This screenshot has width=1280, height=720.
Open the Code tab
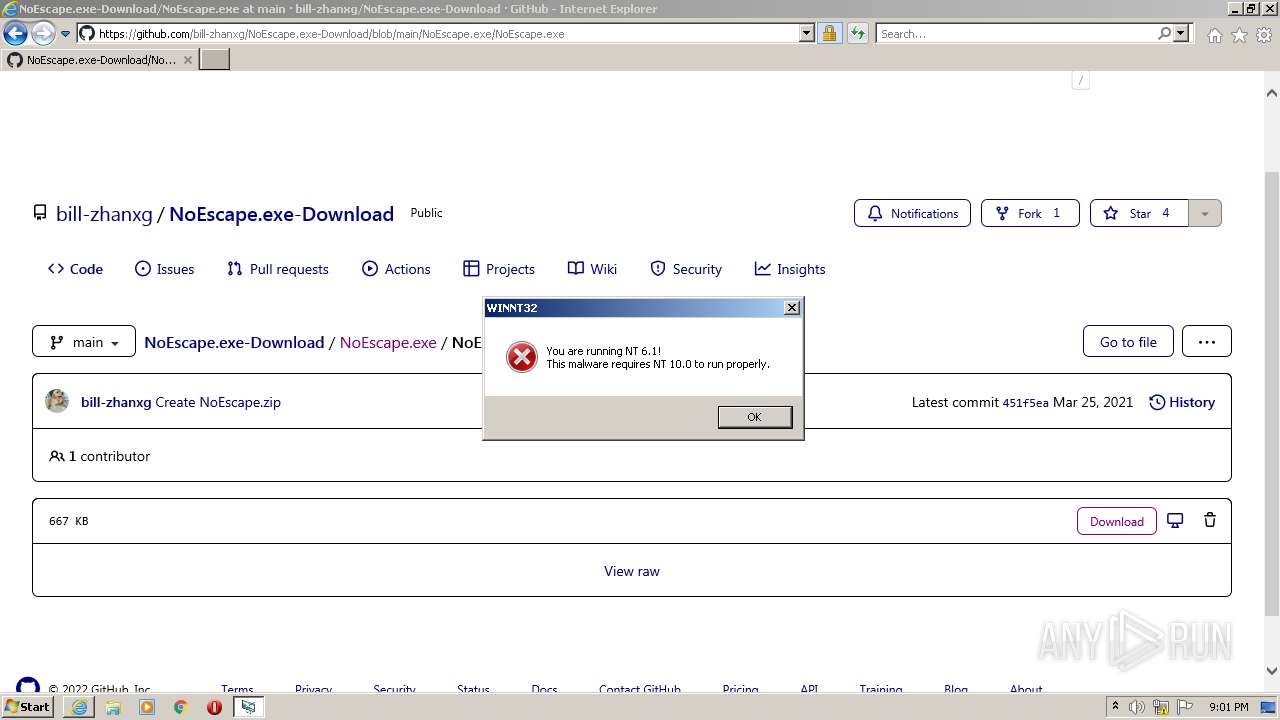pyautogui.click(x=75, y=269)
